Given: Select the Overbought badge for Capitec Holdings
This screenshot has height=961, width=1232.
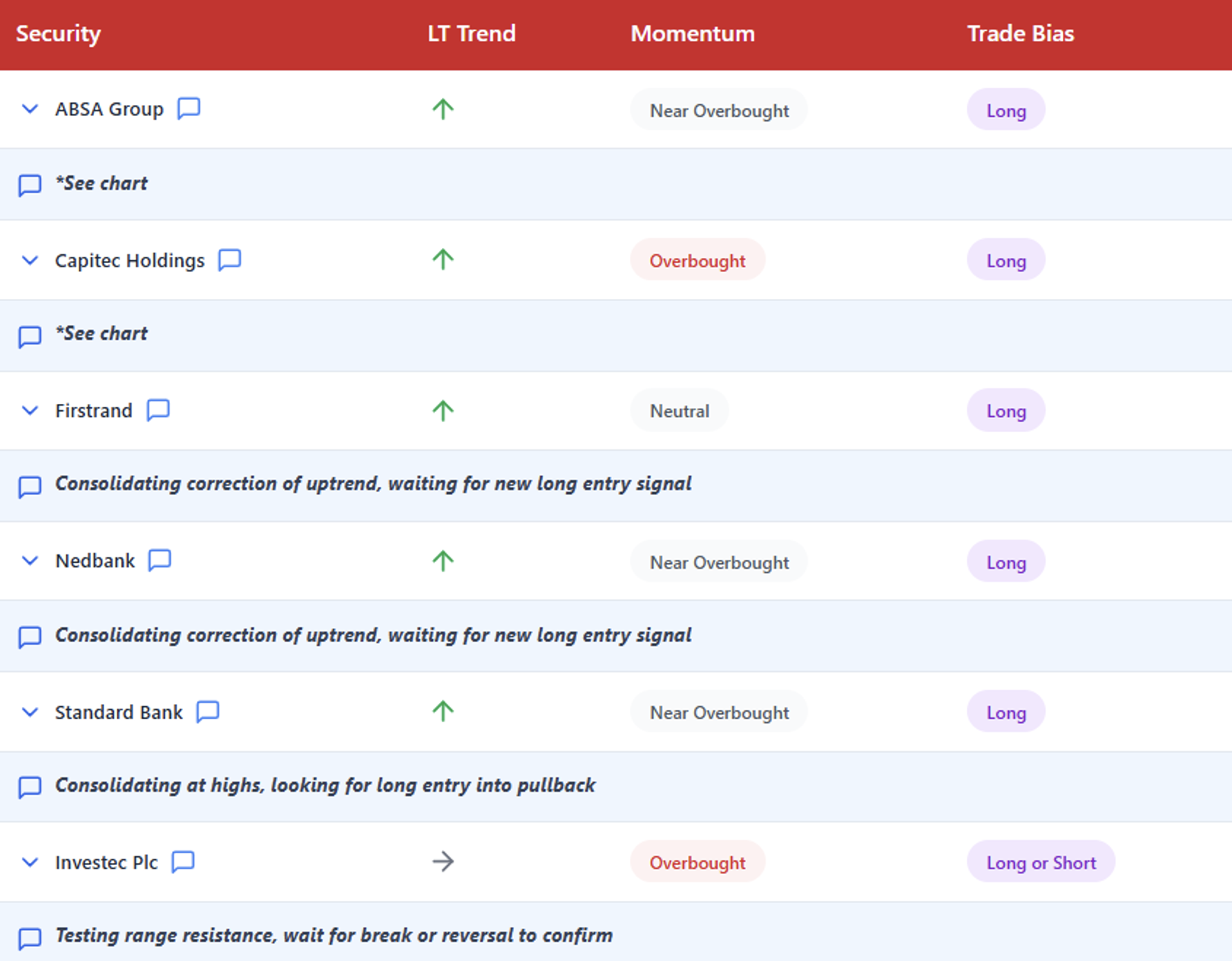Looking at the screenshot, I should (697, 260).
